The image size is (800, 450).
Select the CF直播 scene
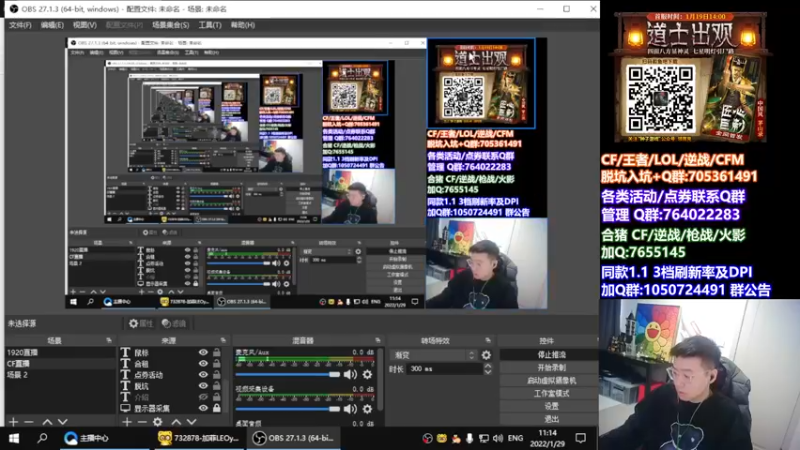60,364
